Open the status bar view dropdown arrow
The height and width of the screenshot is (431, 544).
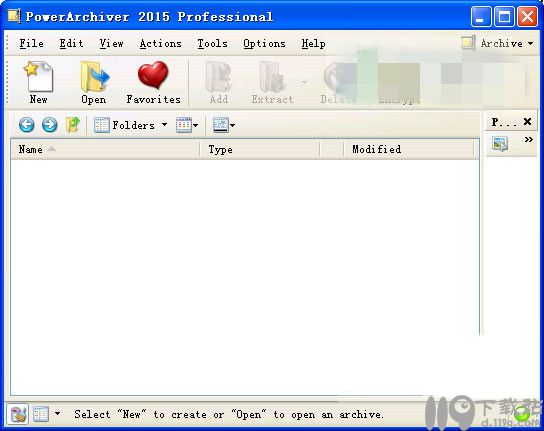pos(57,413)
